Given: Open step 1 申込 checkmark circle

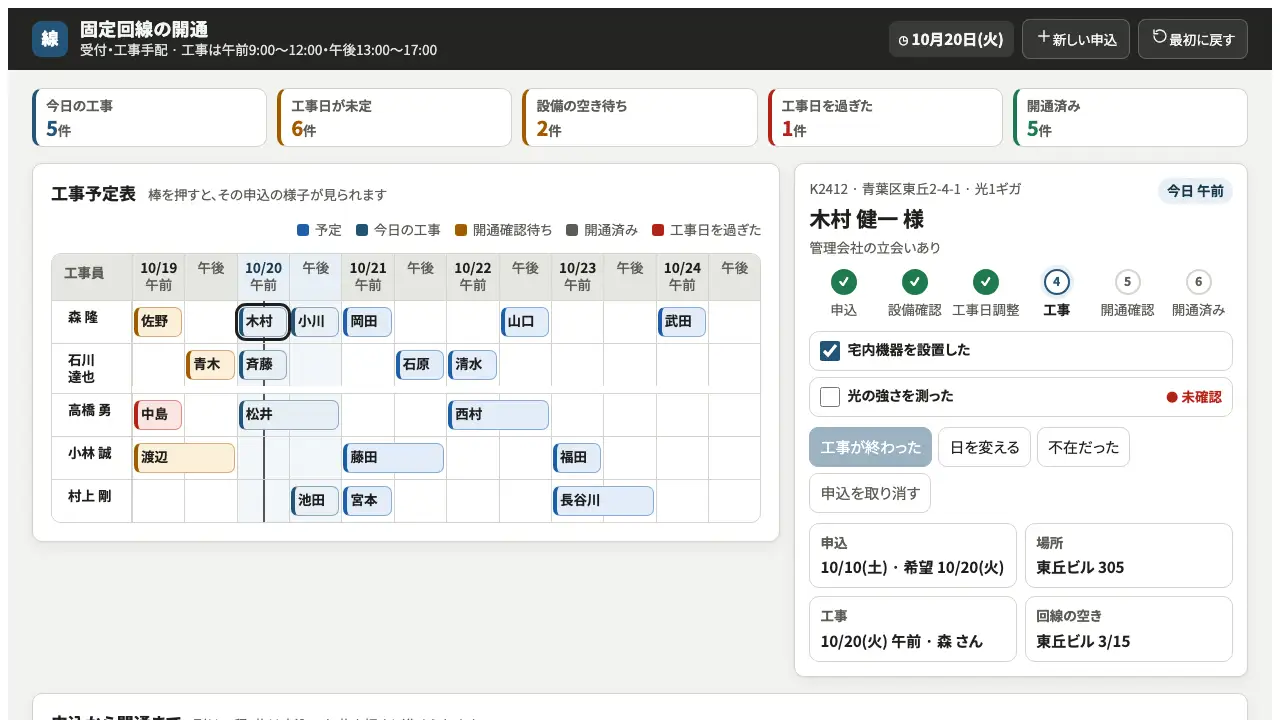Looking at the screenshot, I should (844, 282).
